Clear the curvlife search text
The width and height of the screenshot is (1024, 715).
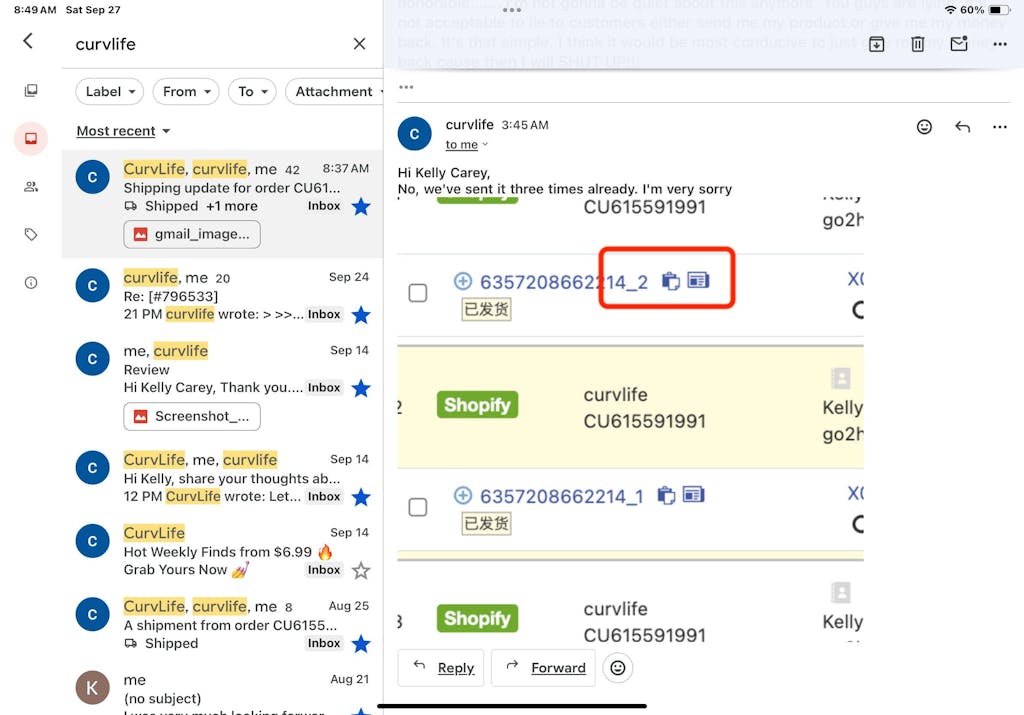[x=359, y=44]
